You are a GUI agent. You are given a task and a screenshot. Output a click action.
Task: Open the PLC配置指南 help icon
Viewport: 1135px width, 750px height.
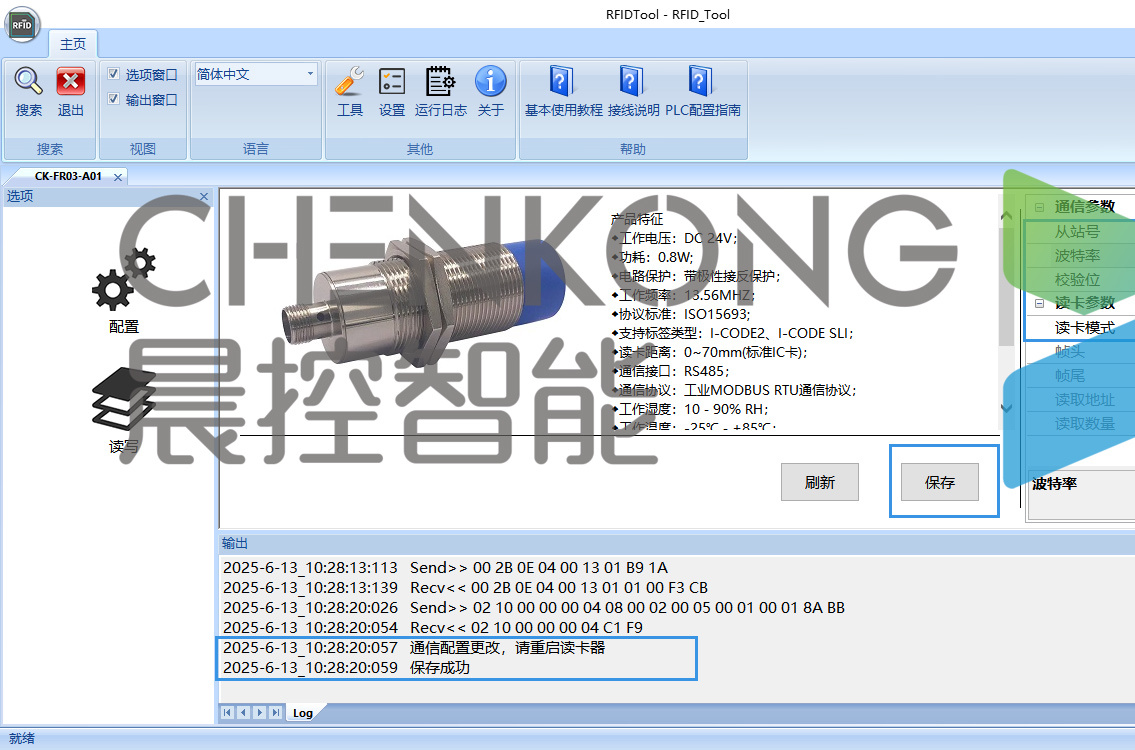pyautogui.click(x=700, y=81)
